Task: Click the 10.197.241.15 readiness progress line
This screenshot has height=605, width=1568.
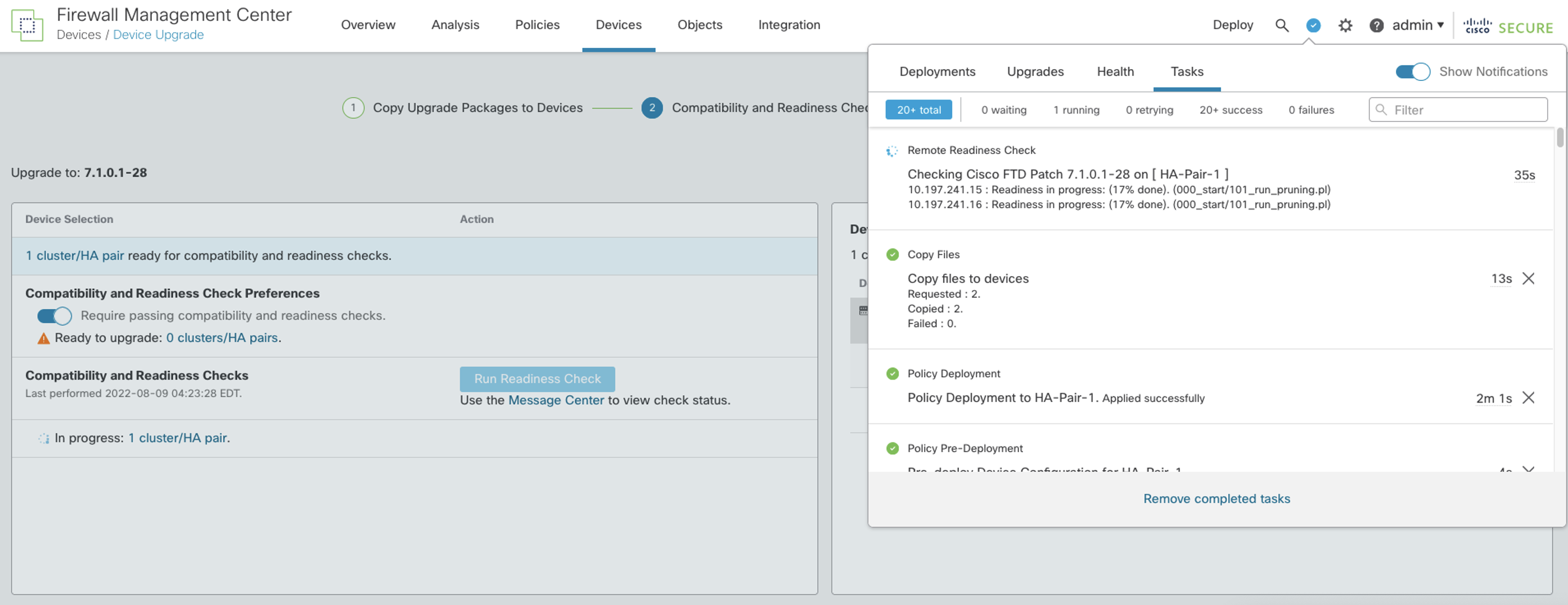Action: click(1119, 190)
